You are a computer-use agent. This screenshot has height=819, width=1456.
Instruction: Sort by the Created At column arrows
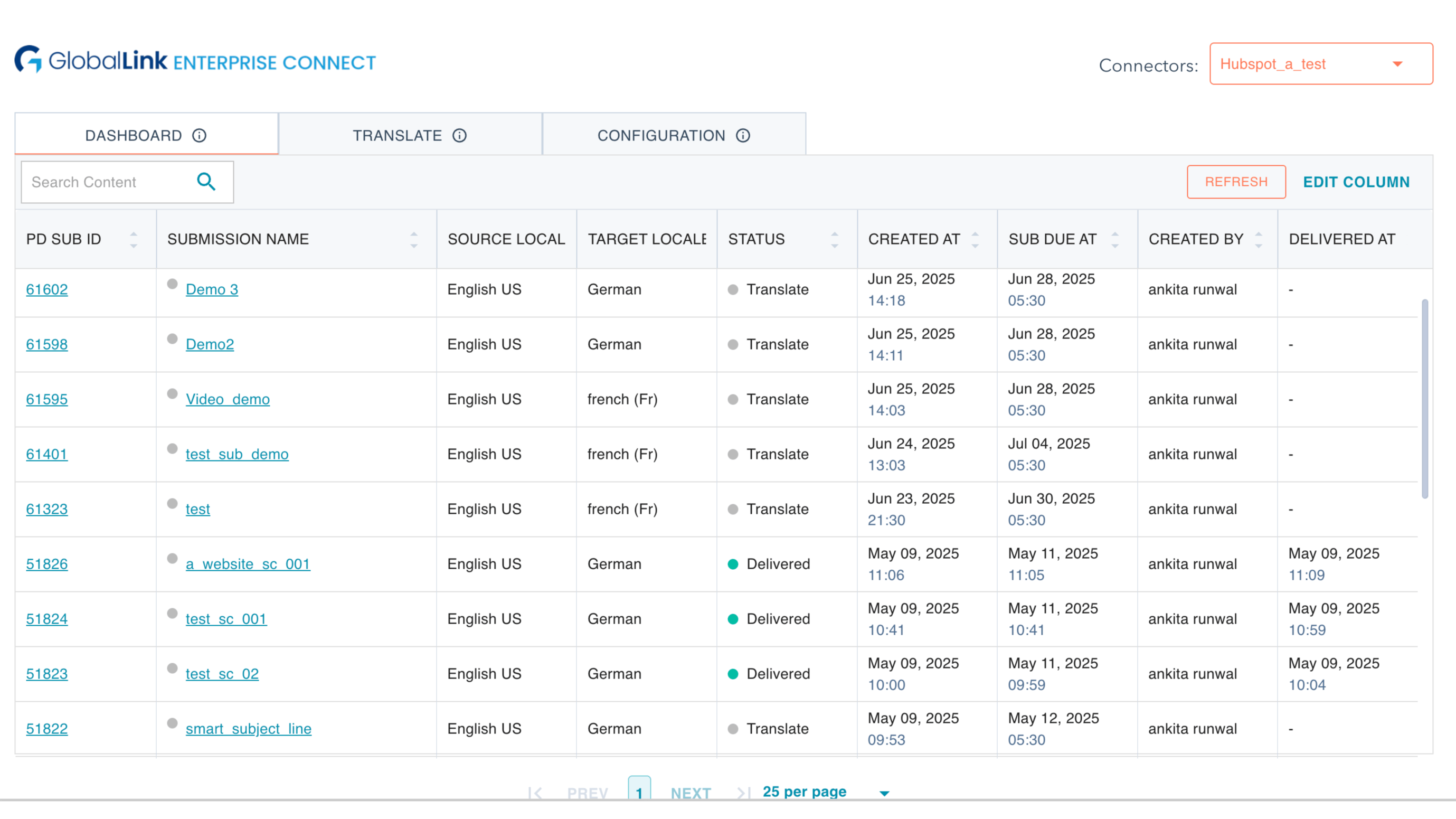coord(975,240)
